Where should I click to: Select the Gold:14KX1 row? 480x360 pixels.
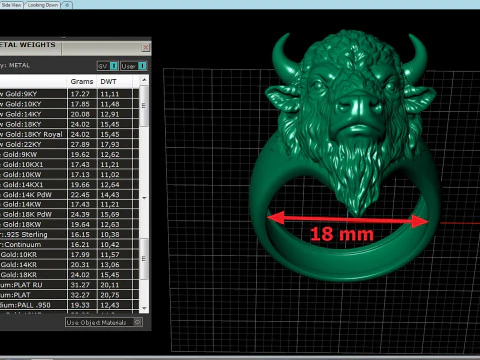(69, 184)
